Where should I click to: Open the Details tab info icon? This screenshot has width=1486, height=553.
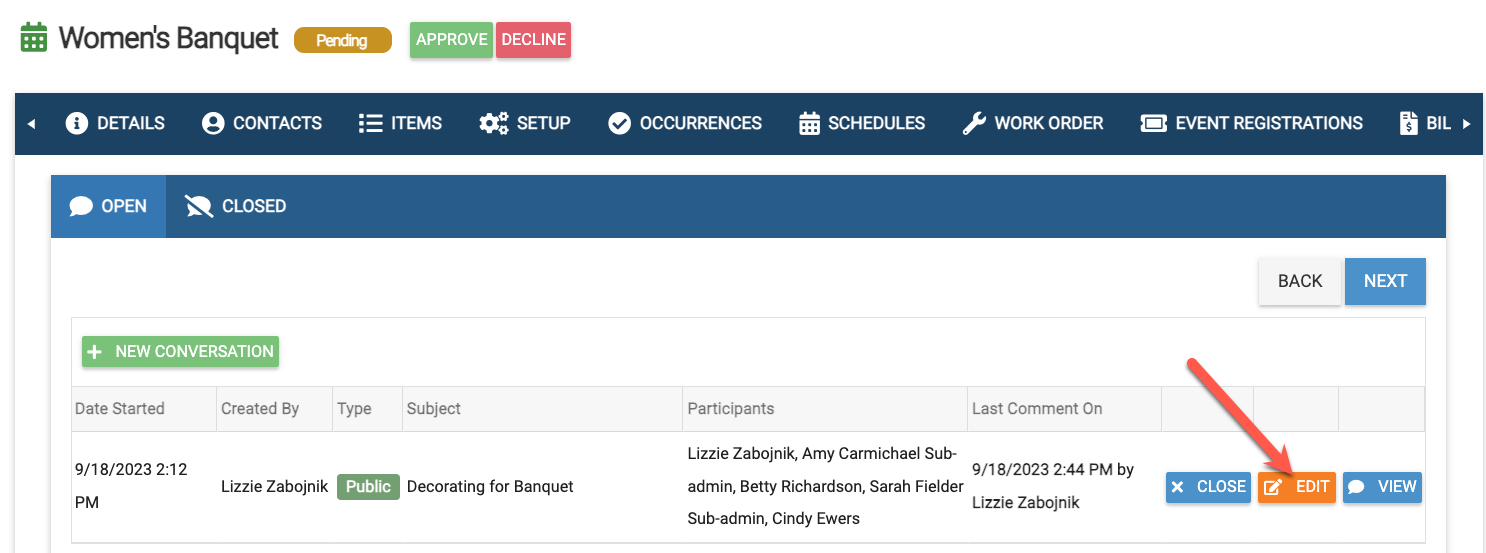(x=76, y=123)
